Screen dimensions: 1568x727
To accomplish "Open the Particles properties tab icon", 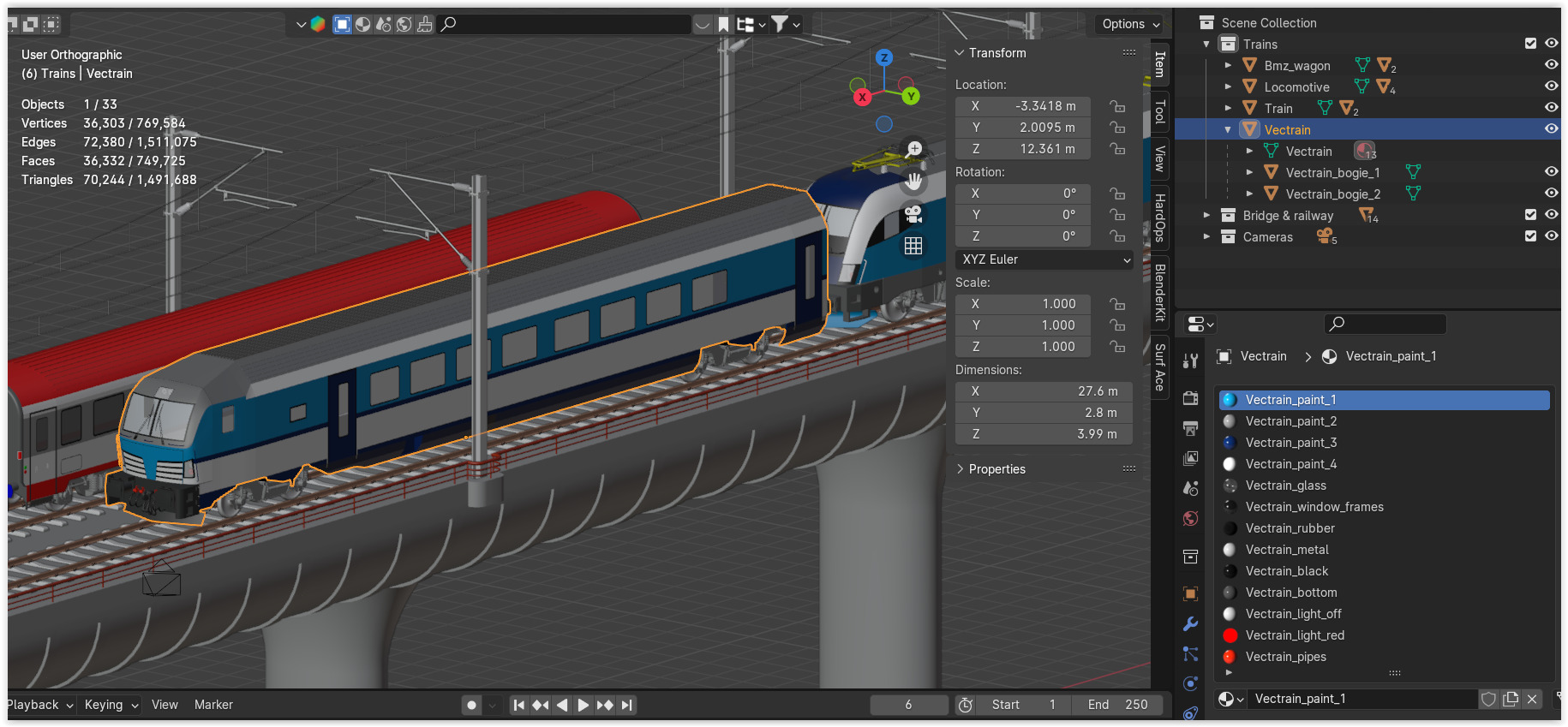I will (x=1190, y=654).
